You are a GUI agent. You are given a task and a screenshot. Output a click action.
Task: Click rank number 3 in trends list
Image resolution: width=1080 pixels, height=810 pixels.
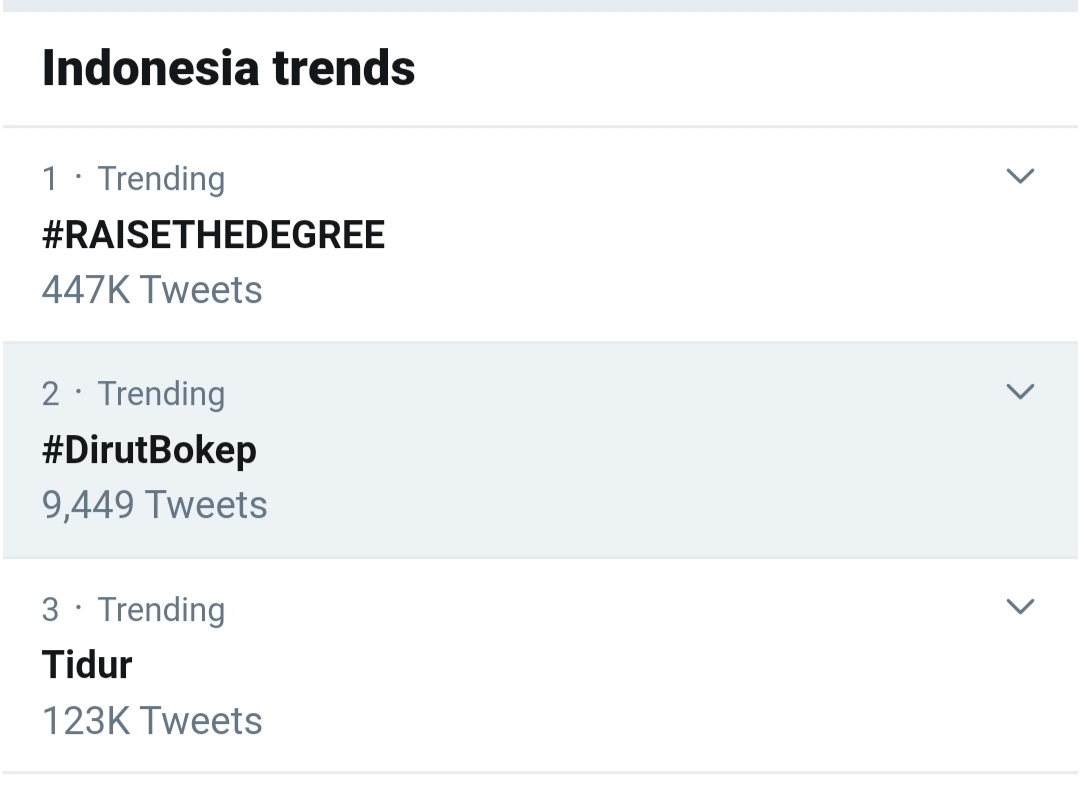point(50,609)
